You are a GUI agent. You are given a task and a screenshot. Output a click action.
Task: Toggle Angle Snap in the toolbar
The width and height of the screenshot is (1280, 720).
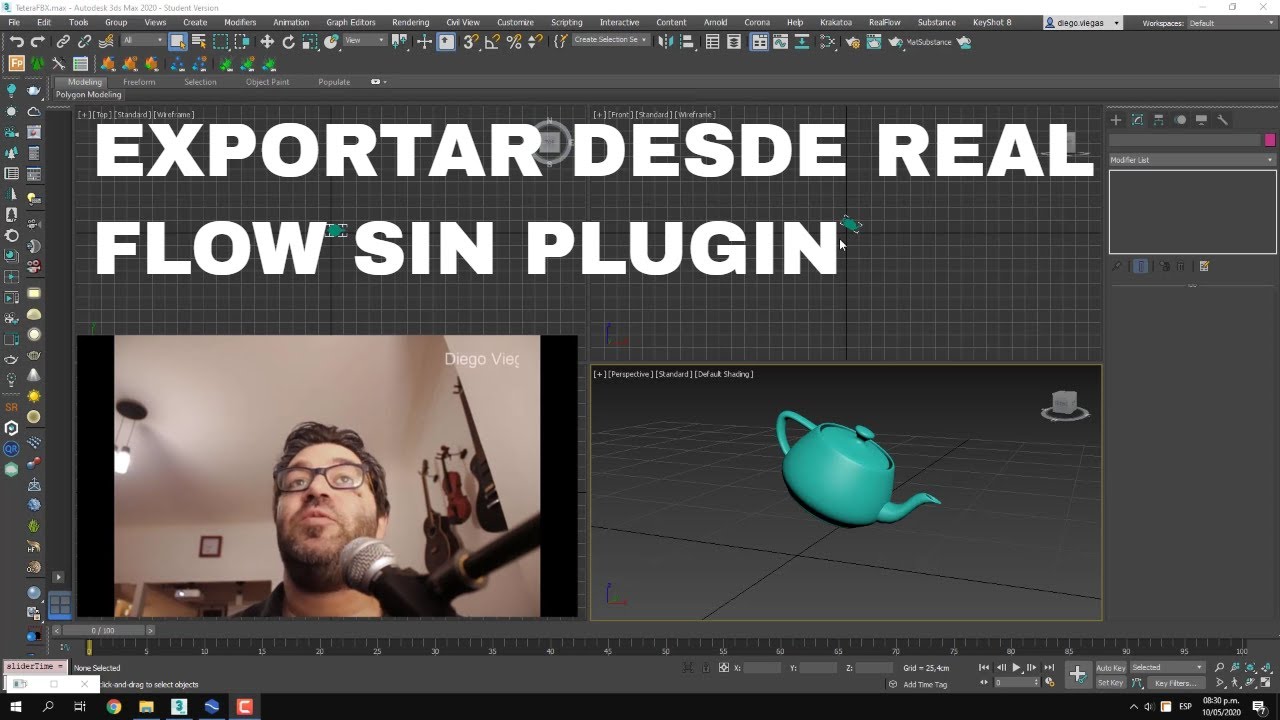[x=491, y=41]
